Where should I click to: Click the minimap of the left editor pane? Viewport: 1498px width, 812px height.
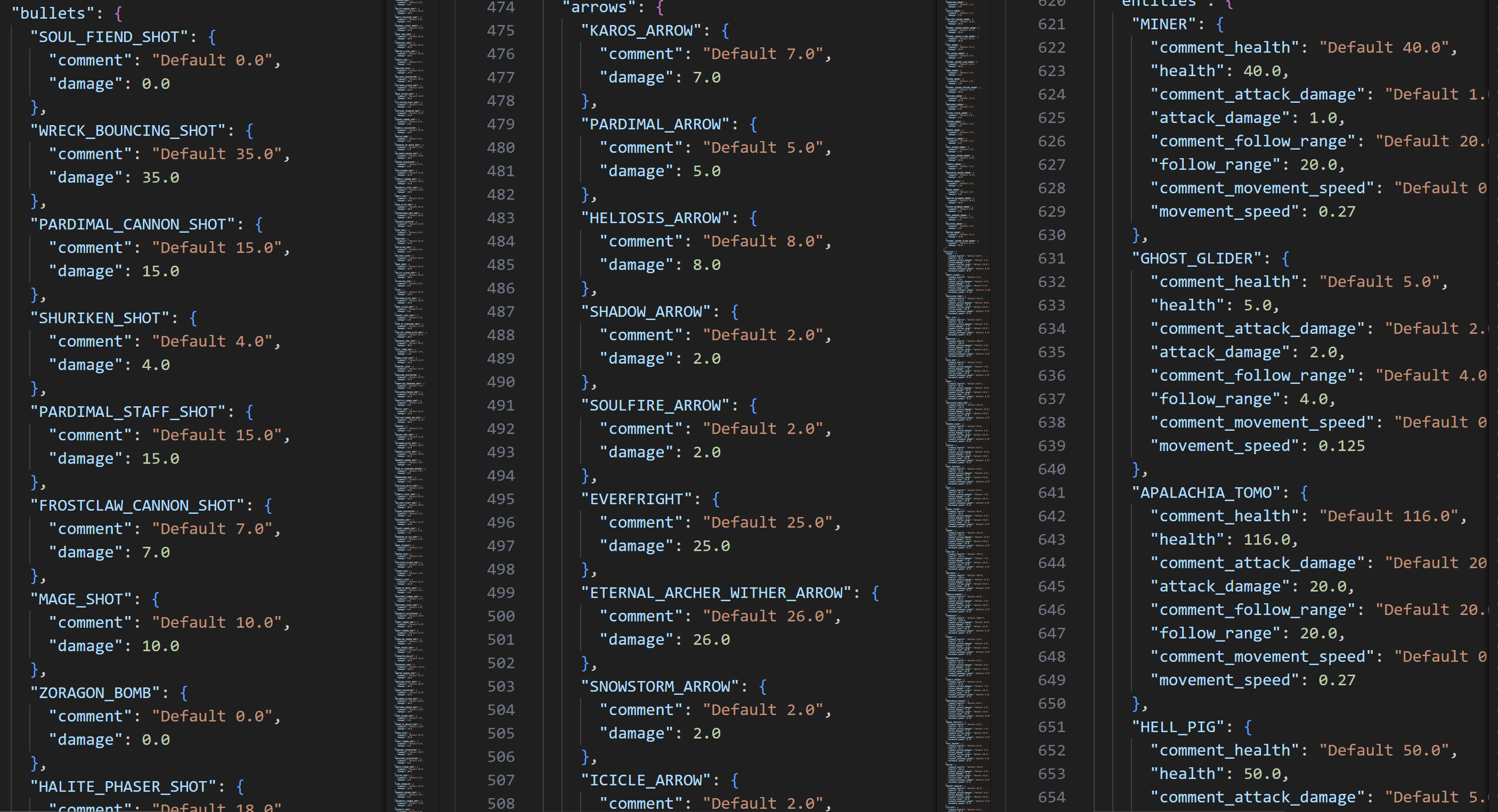410,407
